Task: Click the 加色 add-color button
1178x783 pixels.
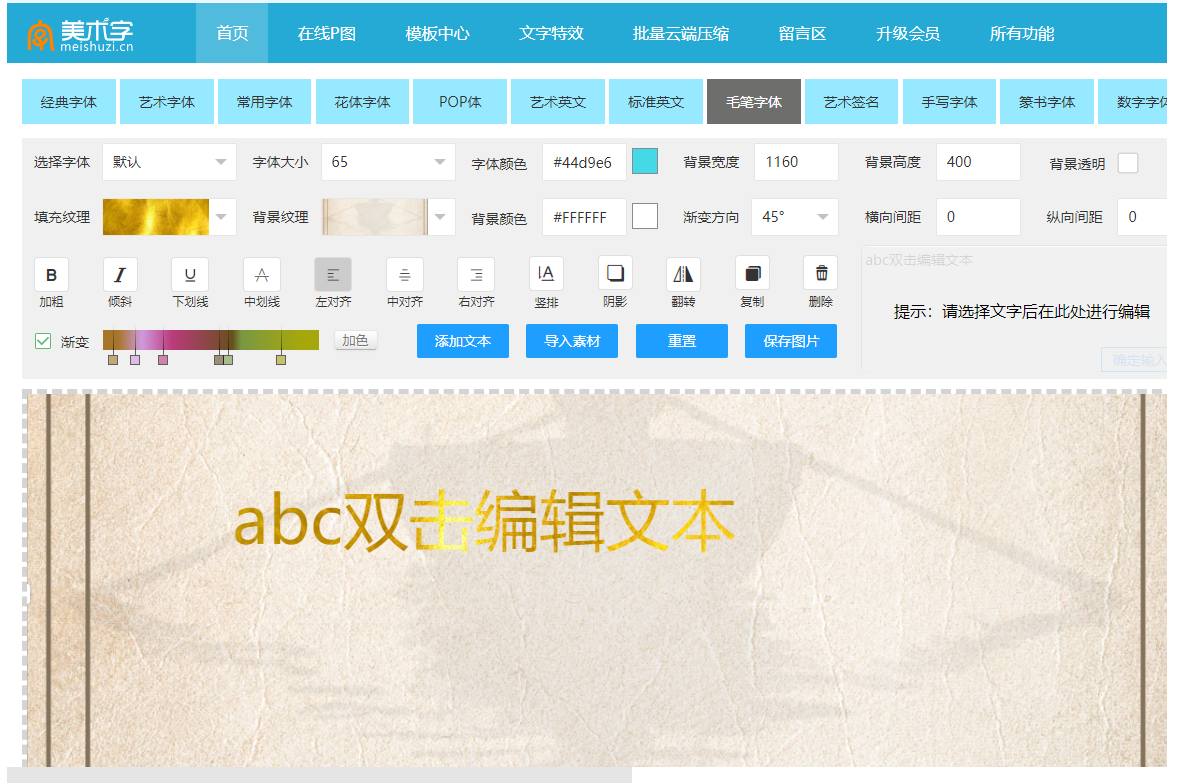Action: click(x=355, y=340)
